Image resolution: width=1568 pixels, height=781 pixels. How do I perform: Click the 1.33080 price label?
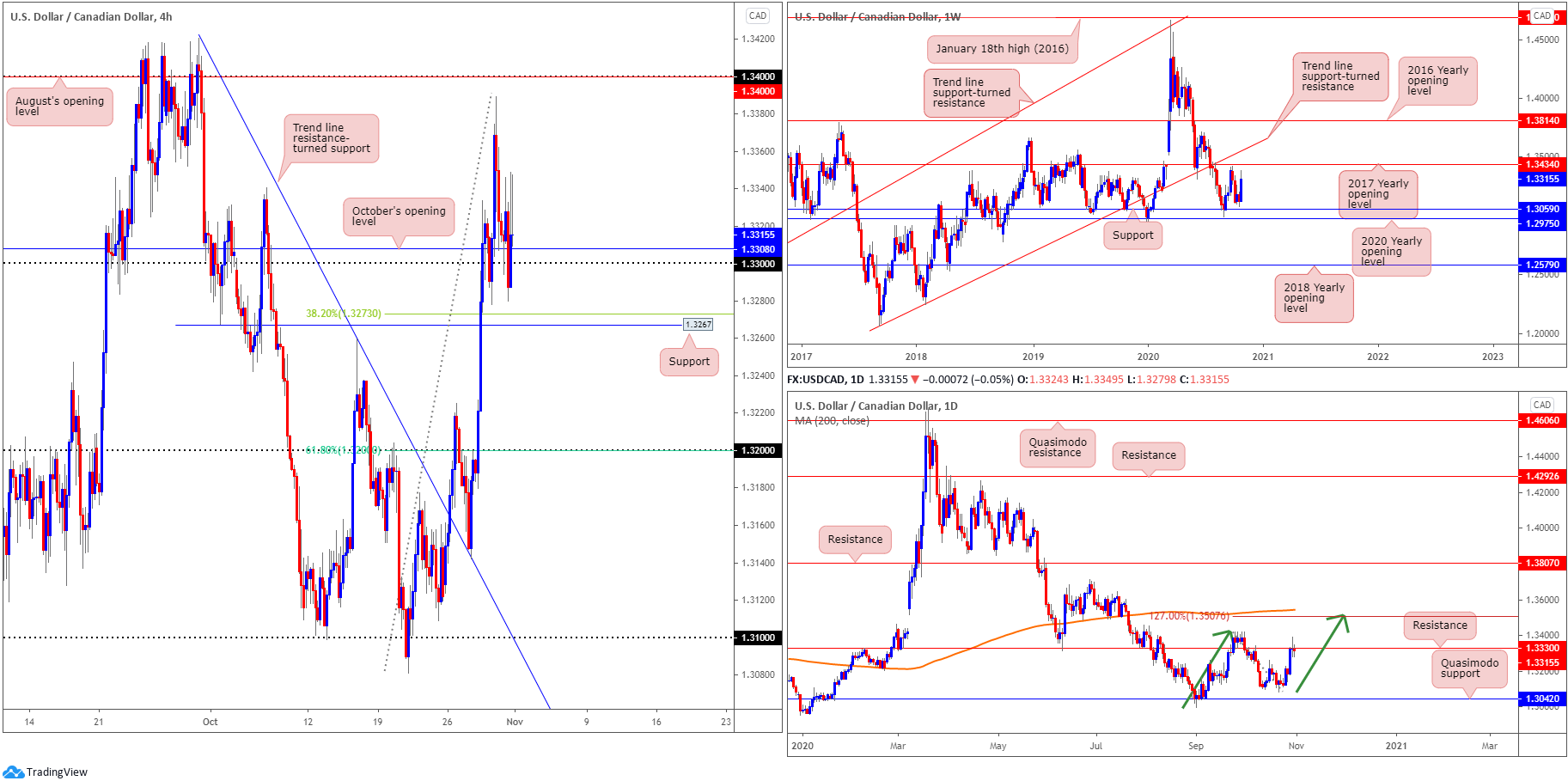(758, 249)
